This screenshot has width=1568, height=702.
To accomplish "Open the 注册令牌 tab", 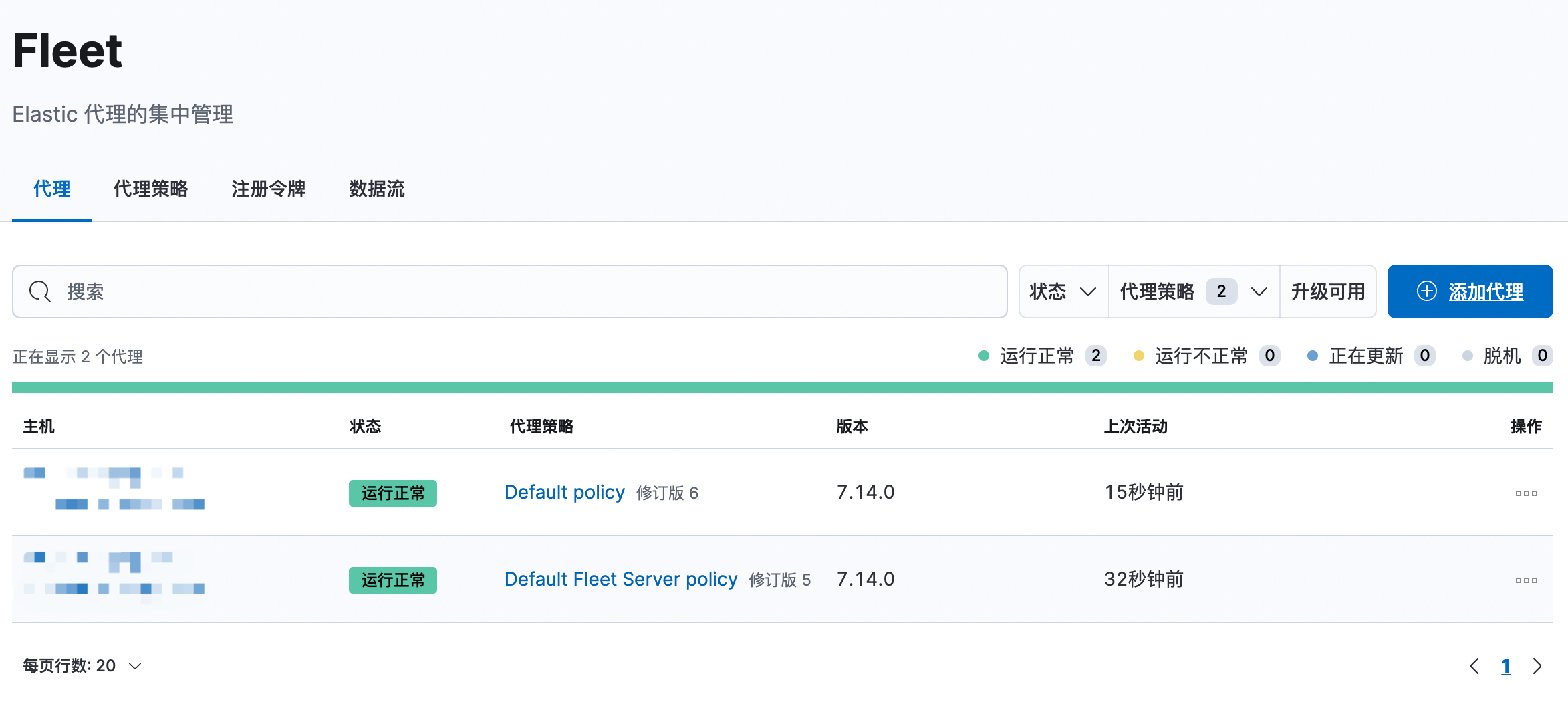I will point(268,189).
